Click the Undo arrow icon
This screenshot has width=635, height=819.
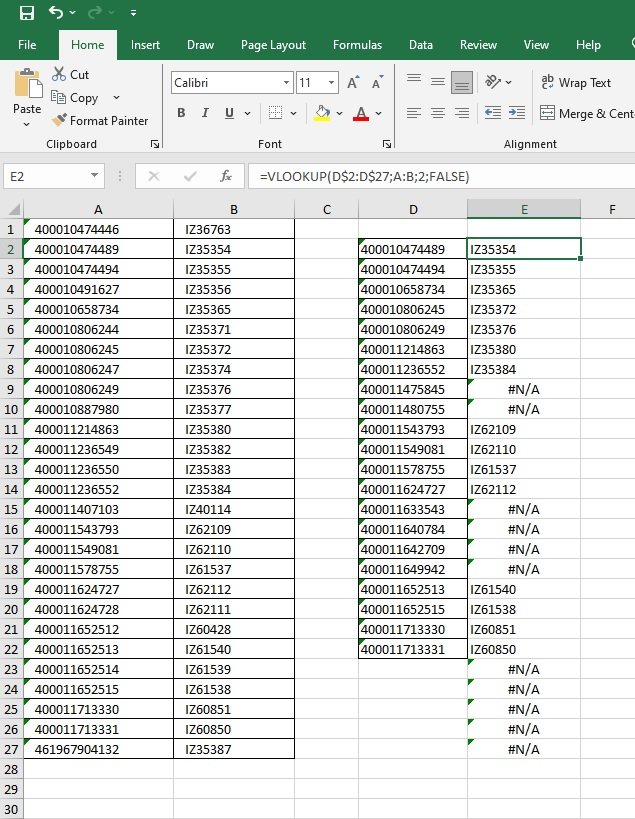pos(56,12)
